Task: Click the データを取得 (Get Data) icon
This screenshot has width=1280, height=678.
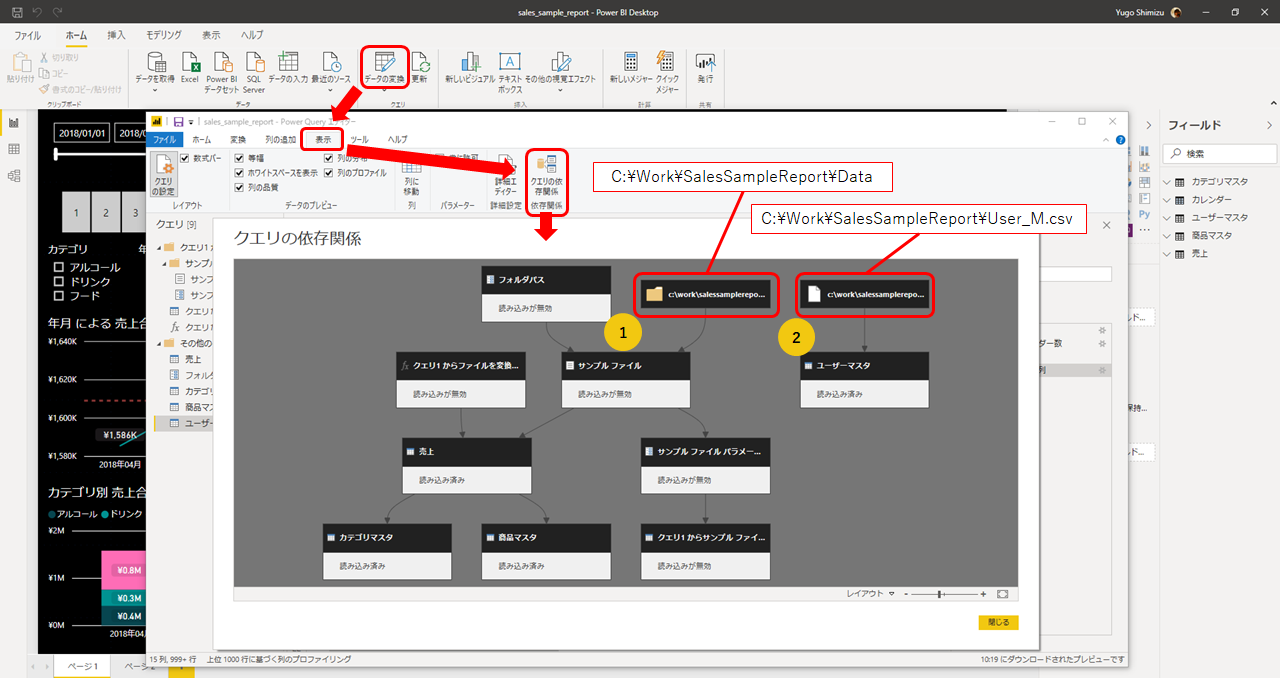Action: (x=155, y=64)
